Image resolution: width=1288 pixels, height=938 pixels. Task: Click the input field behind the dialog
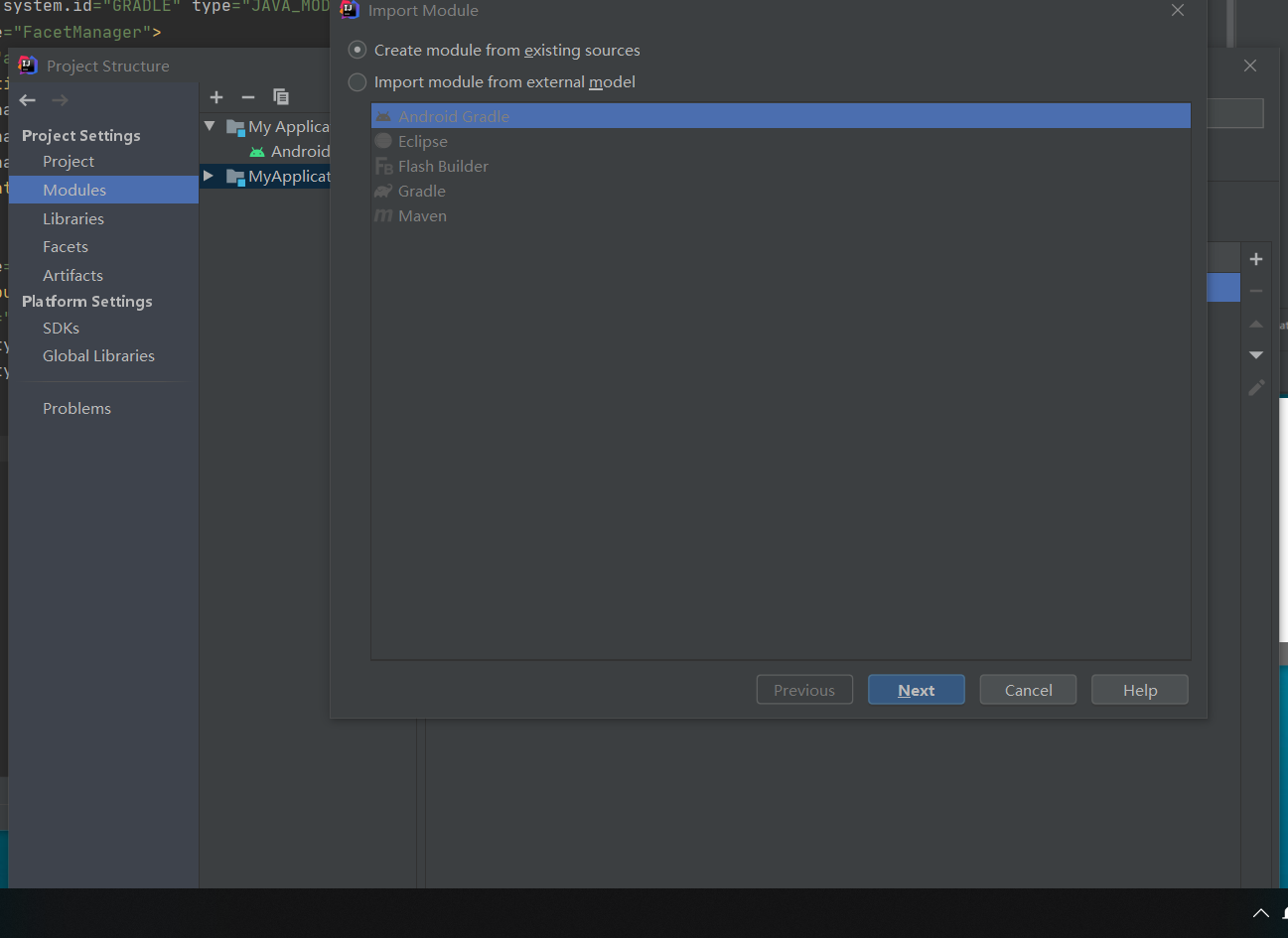tap(1235, 113)
